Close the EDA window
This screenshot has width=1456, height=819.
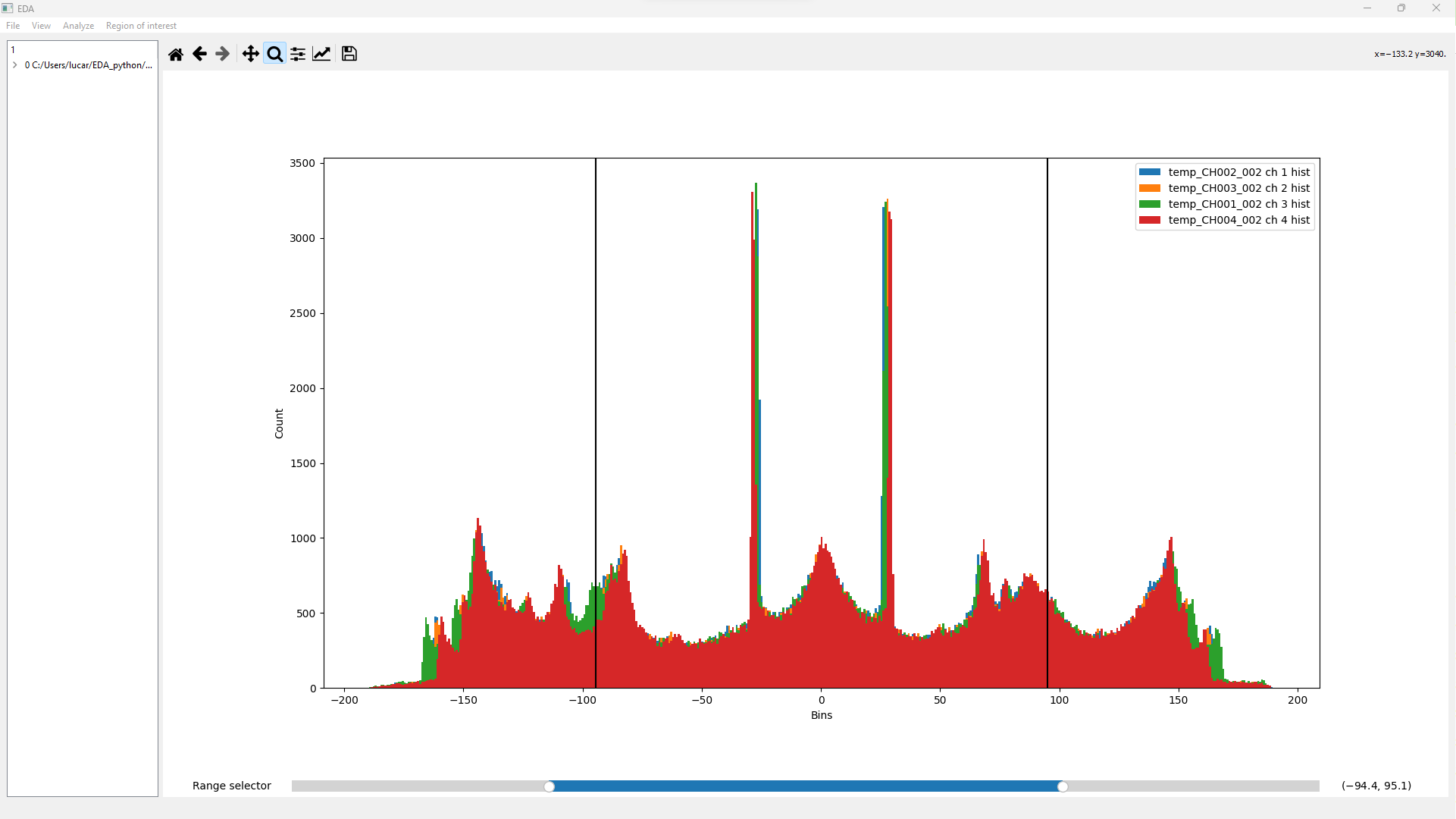tap(1436, 8)
